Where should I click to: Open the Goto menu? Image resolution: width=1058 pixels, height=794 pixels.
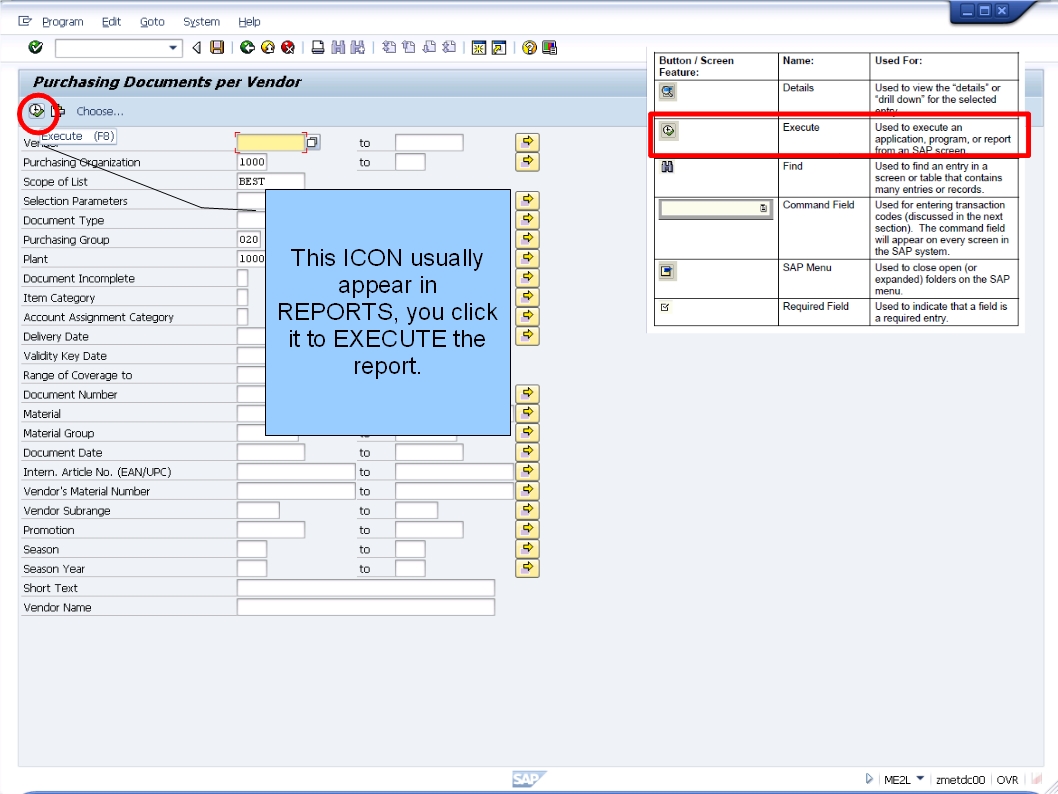152,21
